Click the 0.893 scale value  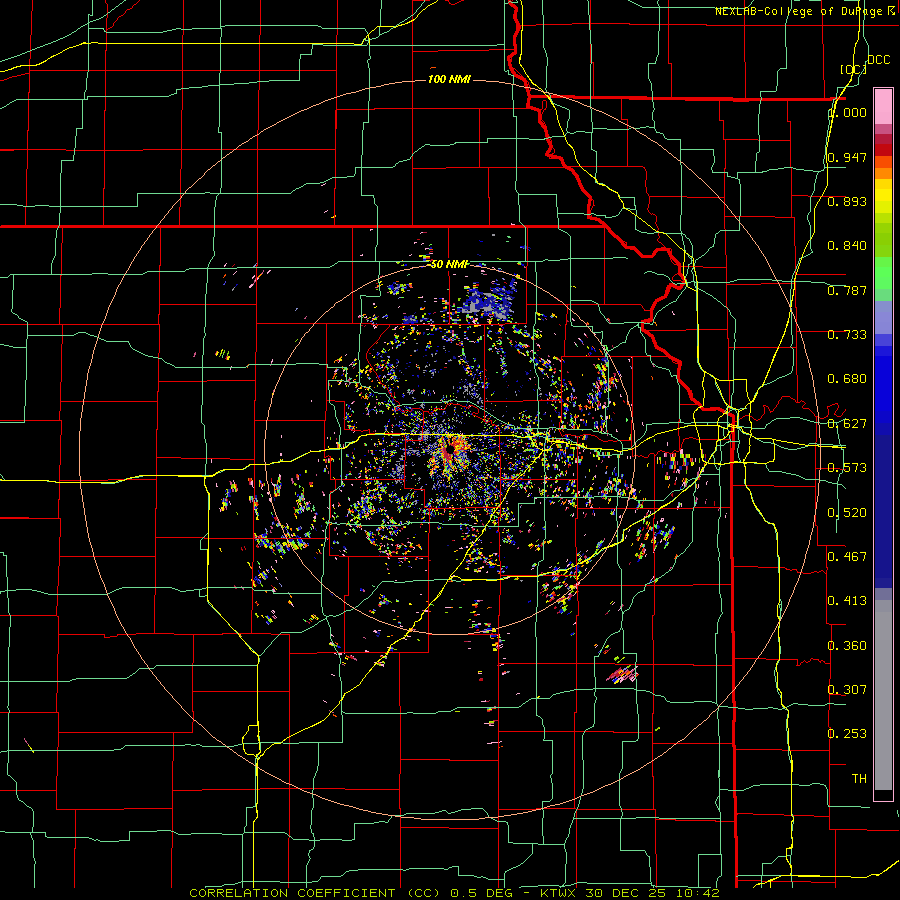point(847,201)
